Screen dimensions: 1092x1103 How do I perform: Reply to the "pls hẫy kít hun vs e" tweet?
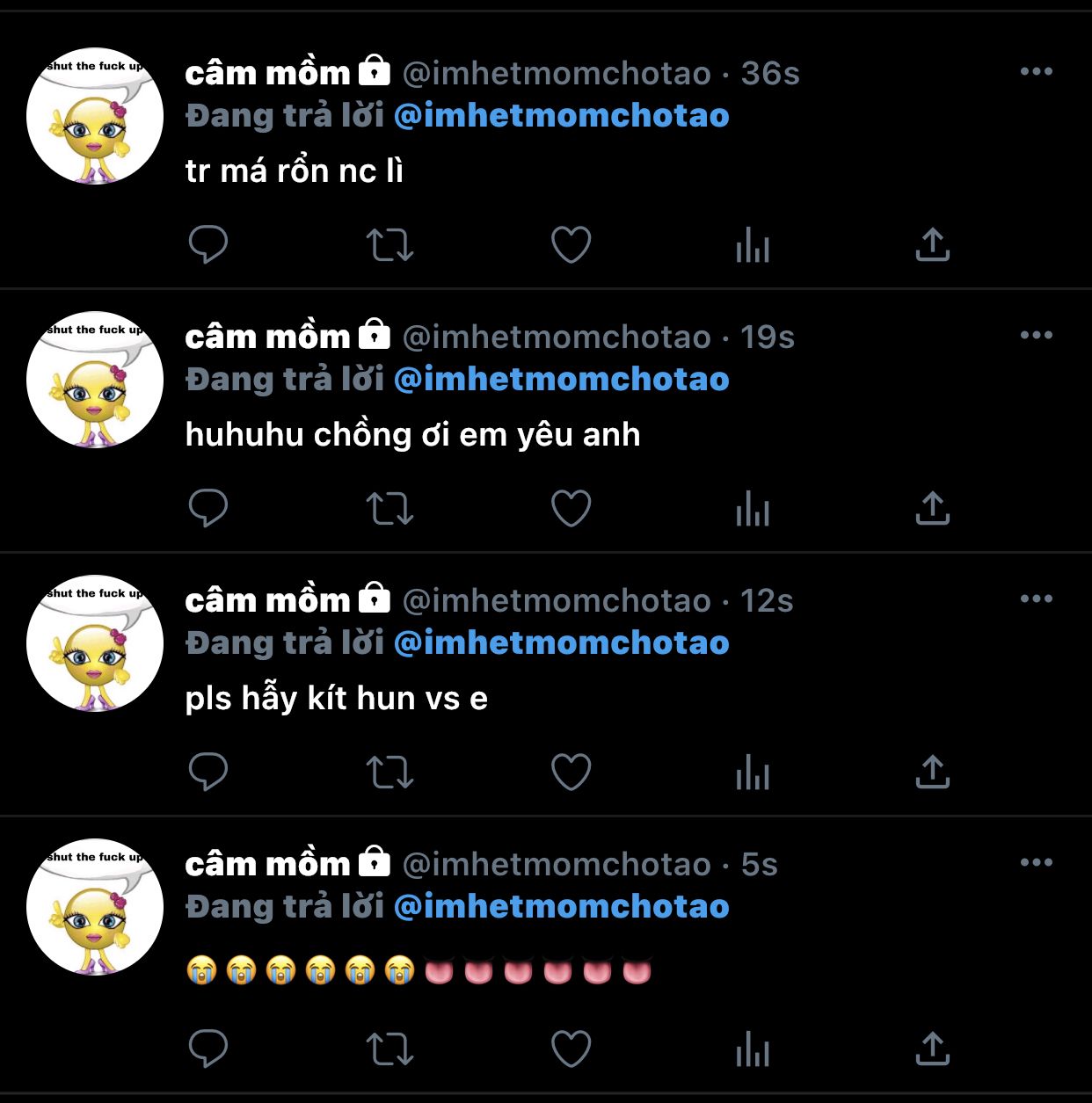click(x=208, y=772)
